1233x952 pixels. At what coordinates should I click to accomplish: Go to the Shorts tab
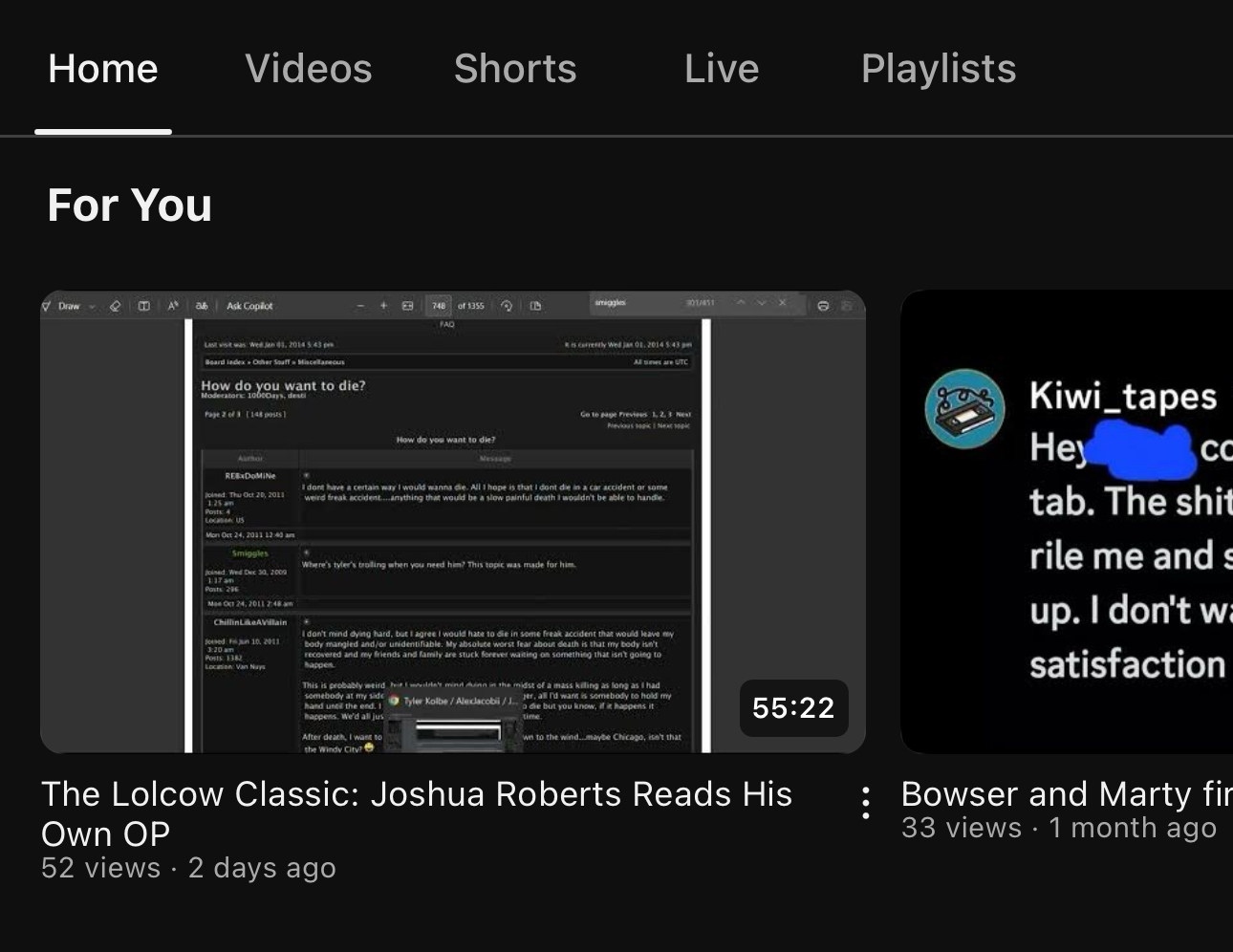click(515, 69)
